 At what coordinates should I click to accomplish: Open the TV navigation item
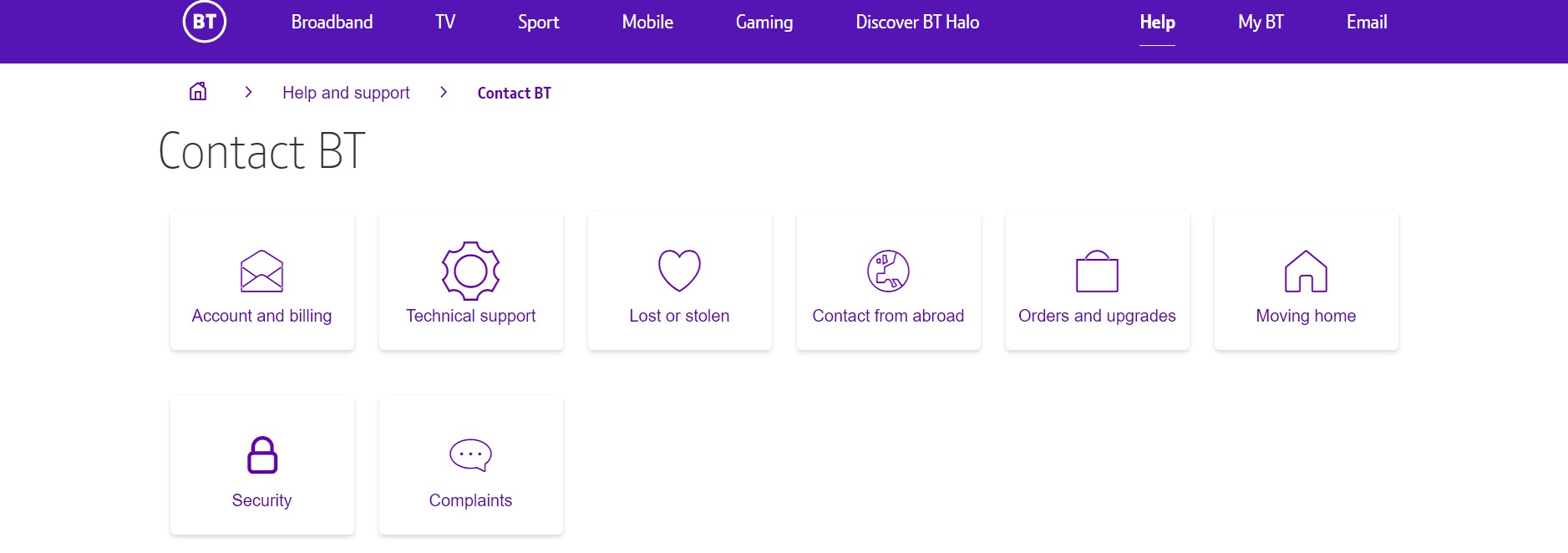(x=445, y=23)
